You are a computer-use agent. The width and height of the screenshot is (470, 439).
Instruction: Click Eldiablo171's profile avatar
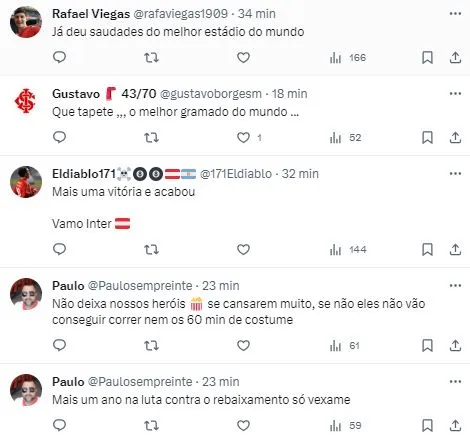point(26,182)
